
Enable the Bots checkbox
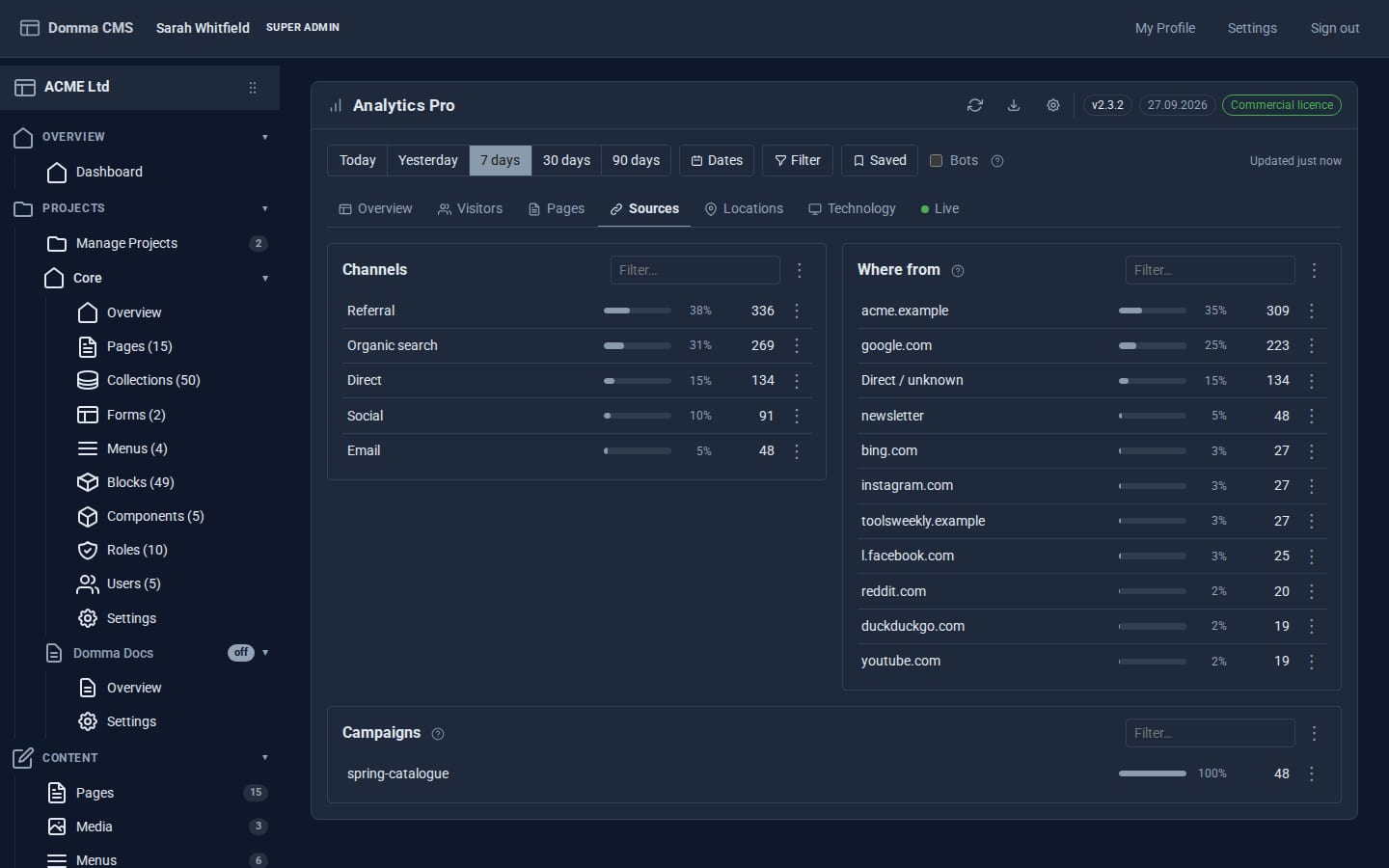(936, 160)
